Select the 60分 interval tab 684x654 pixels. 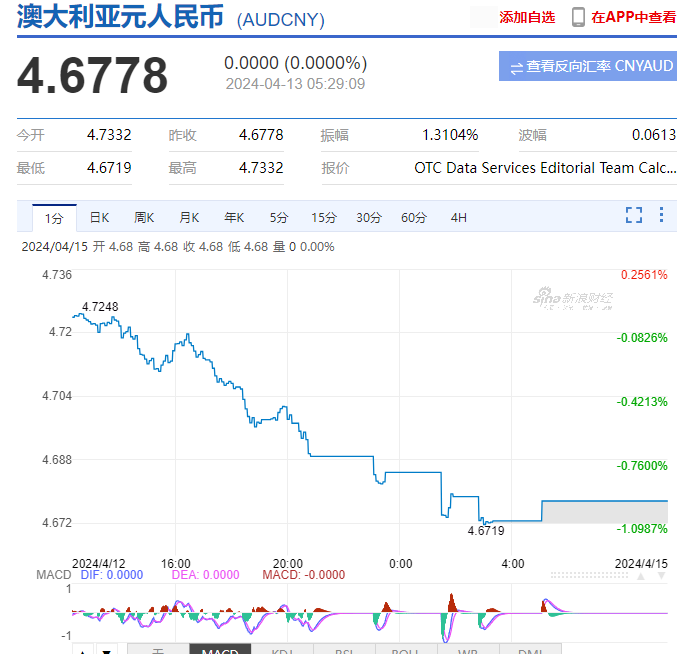click(414, 217)
